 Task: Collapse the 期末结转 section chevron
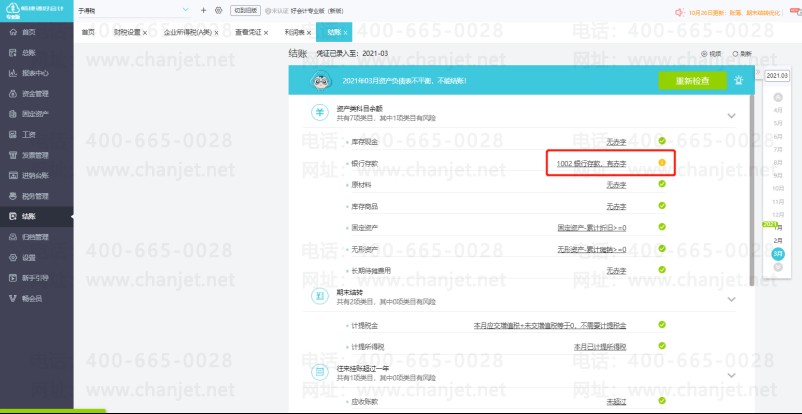click(731, 296)
